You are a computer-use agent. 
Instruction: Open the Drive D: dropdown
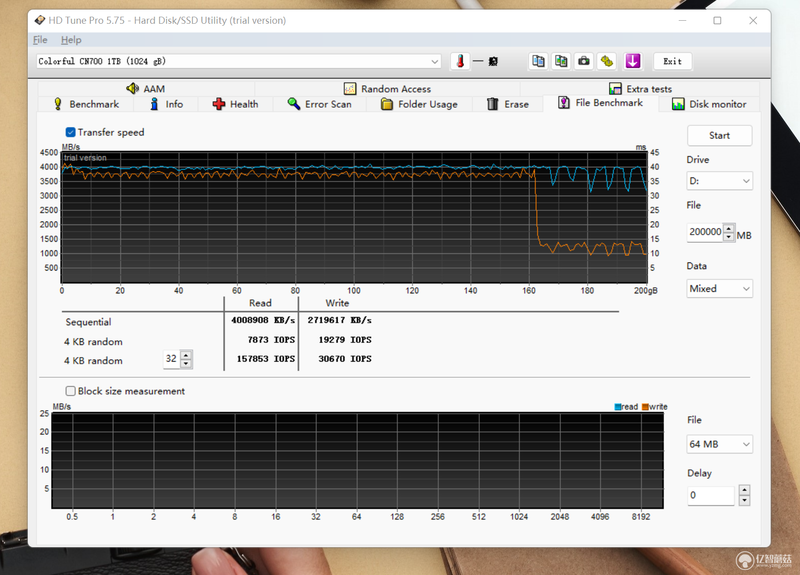coord(719,181)
